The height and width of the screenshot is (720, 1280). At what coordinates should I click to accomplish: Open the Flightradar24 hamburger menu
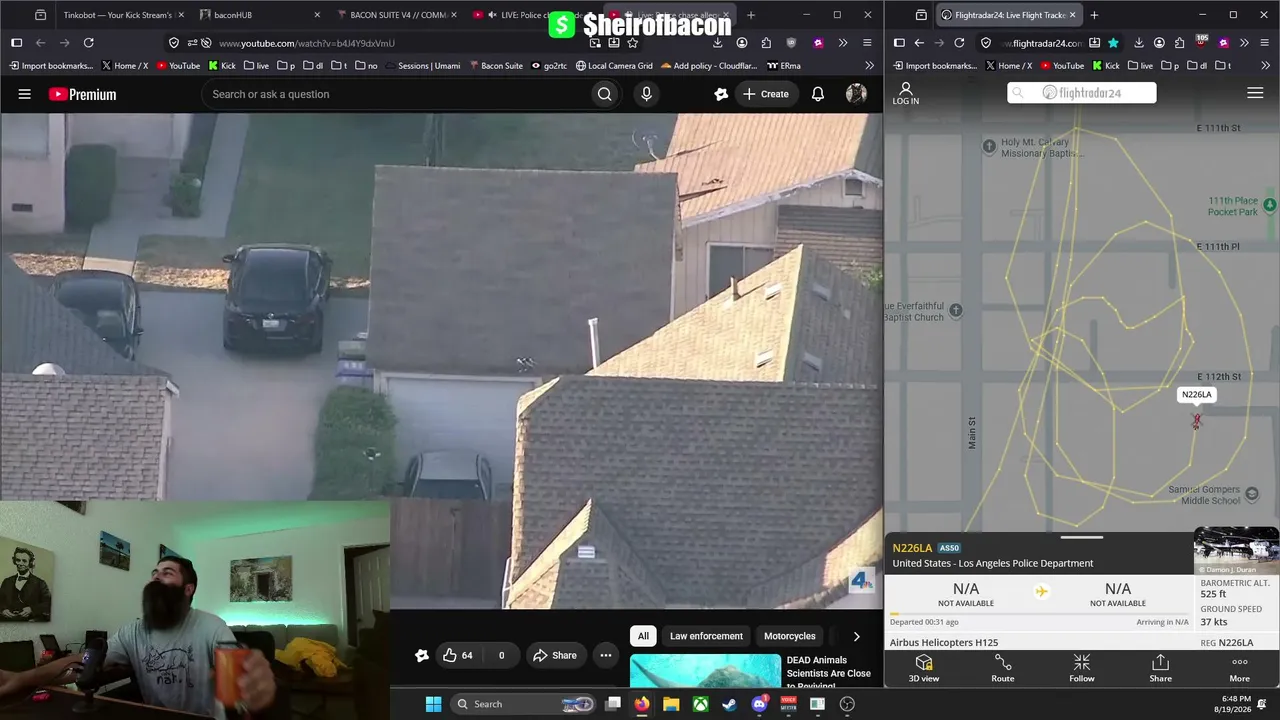click(x=1255, y=93)
